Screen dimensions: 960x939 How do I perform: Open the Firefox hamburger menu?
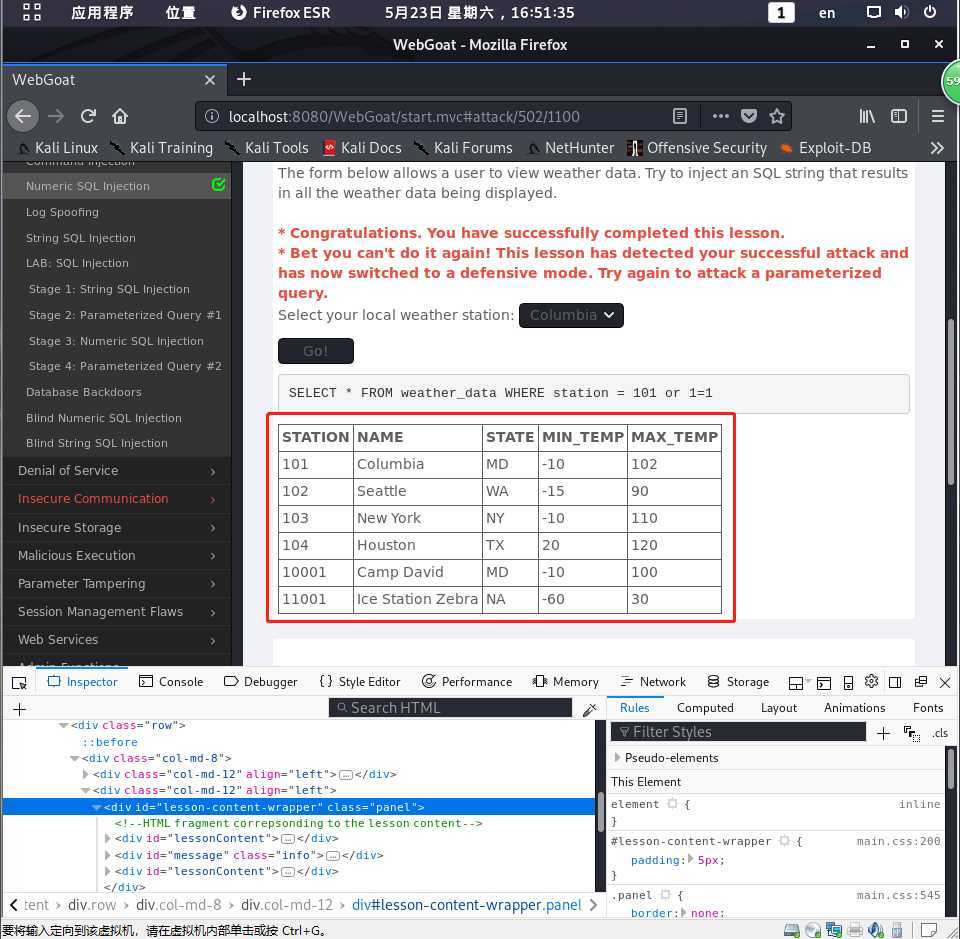(x=937, y=116)
